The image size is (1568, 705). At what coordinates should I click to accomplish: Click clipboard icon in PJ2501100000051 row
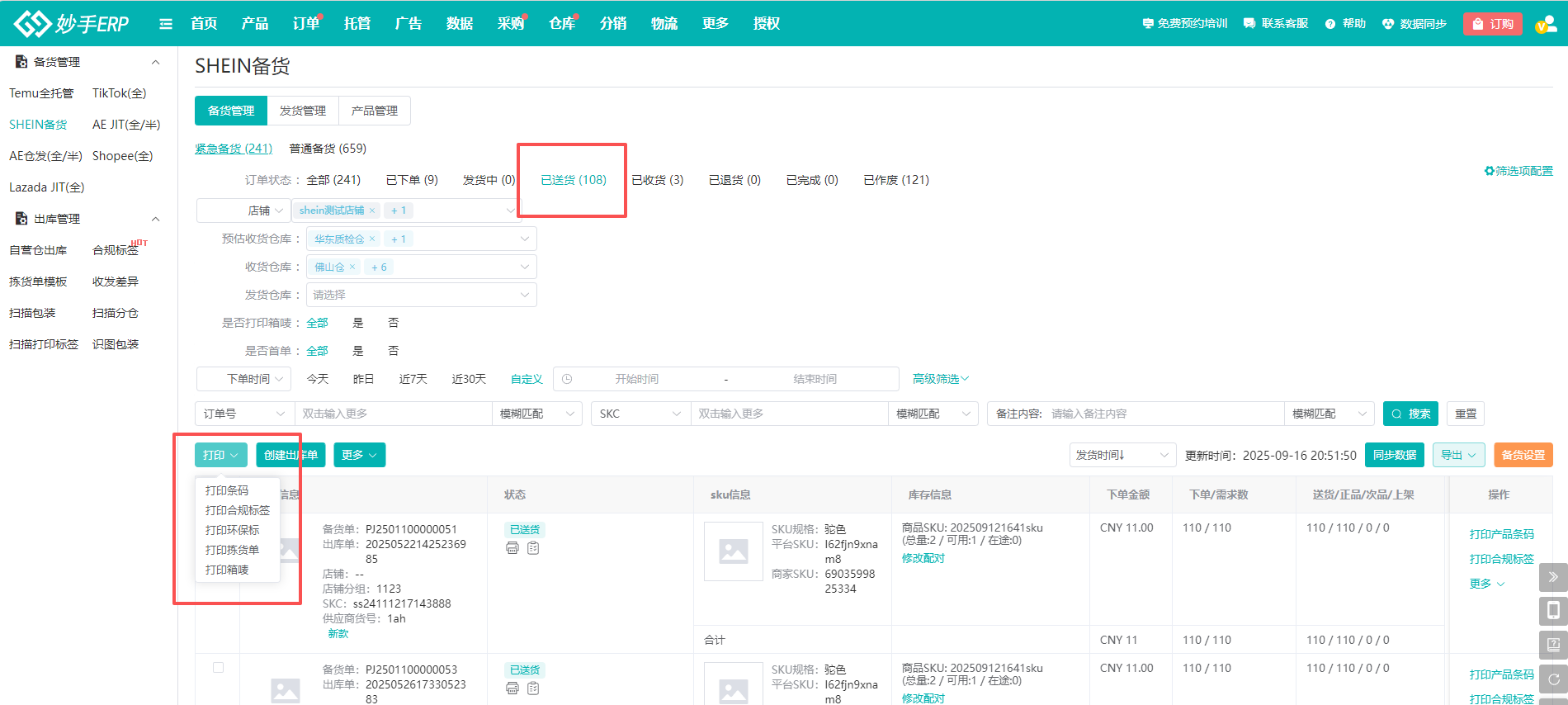click(x=533, y=548)
